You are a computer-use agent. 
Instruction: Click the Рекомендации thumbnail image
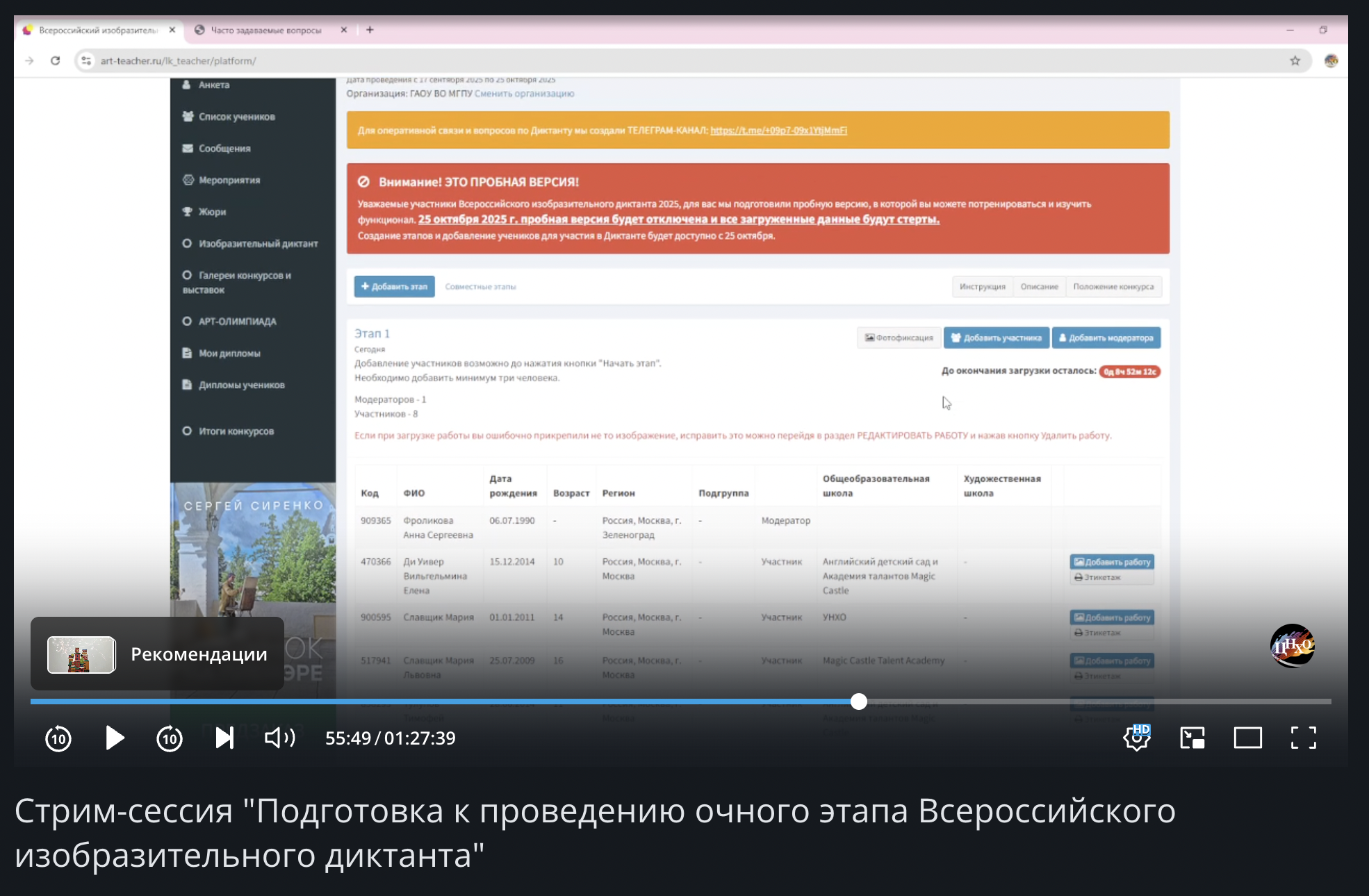tap(81, 654)
